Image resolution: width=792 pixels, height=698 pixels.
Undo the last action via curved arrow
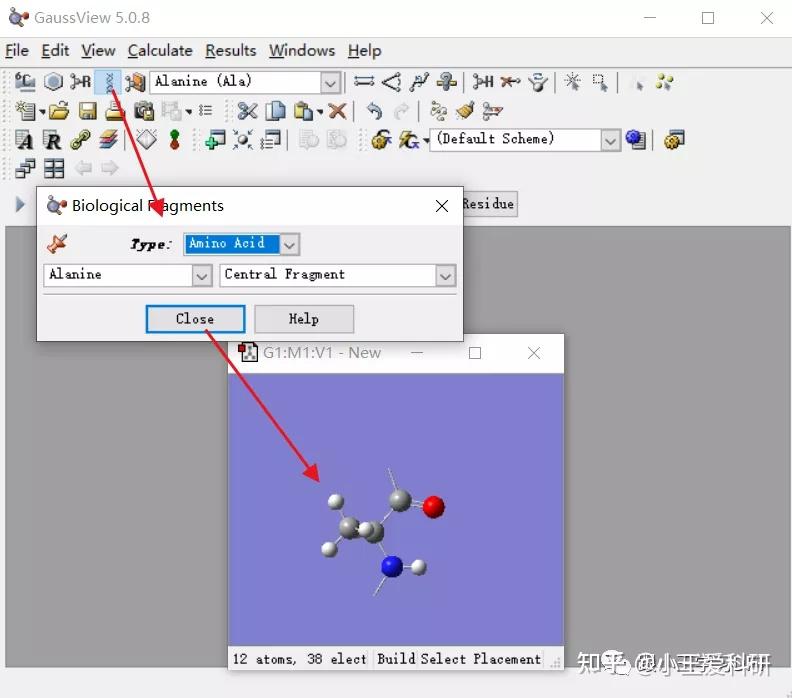[x=374, y=111]
